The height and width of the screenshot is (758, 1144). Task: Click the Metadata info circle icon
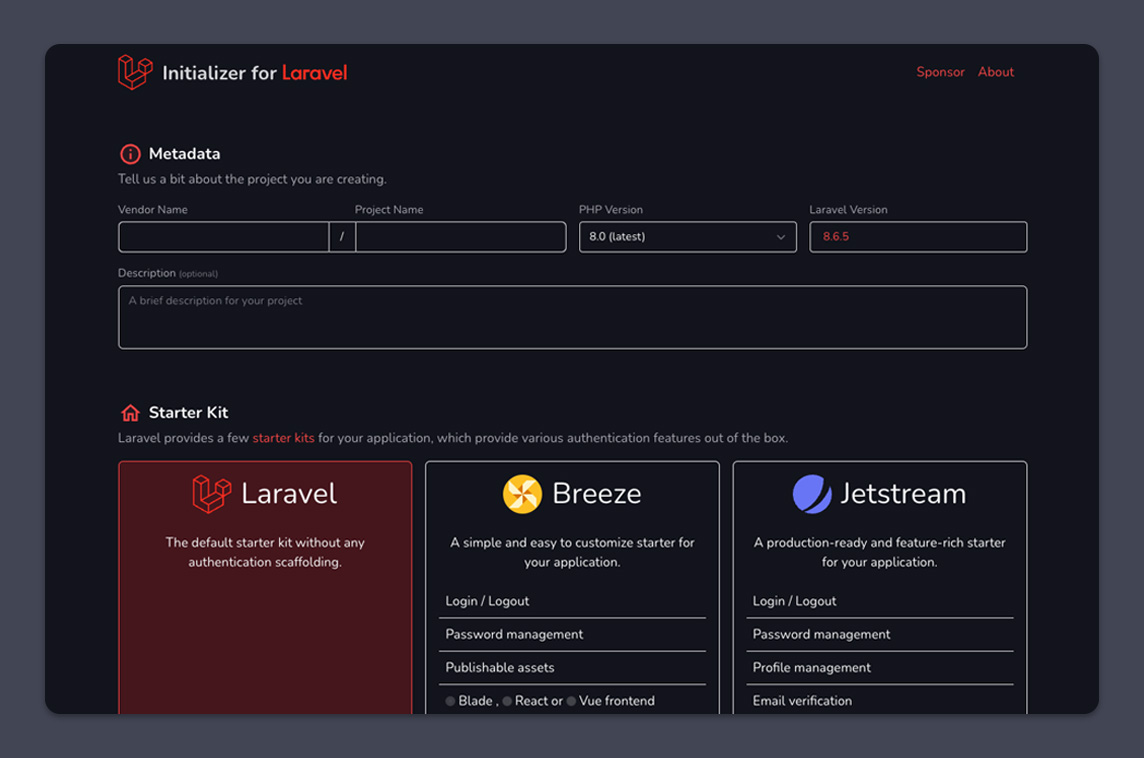(130, 154)
